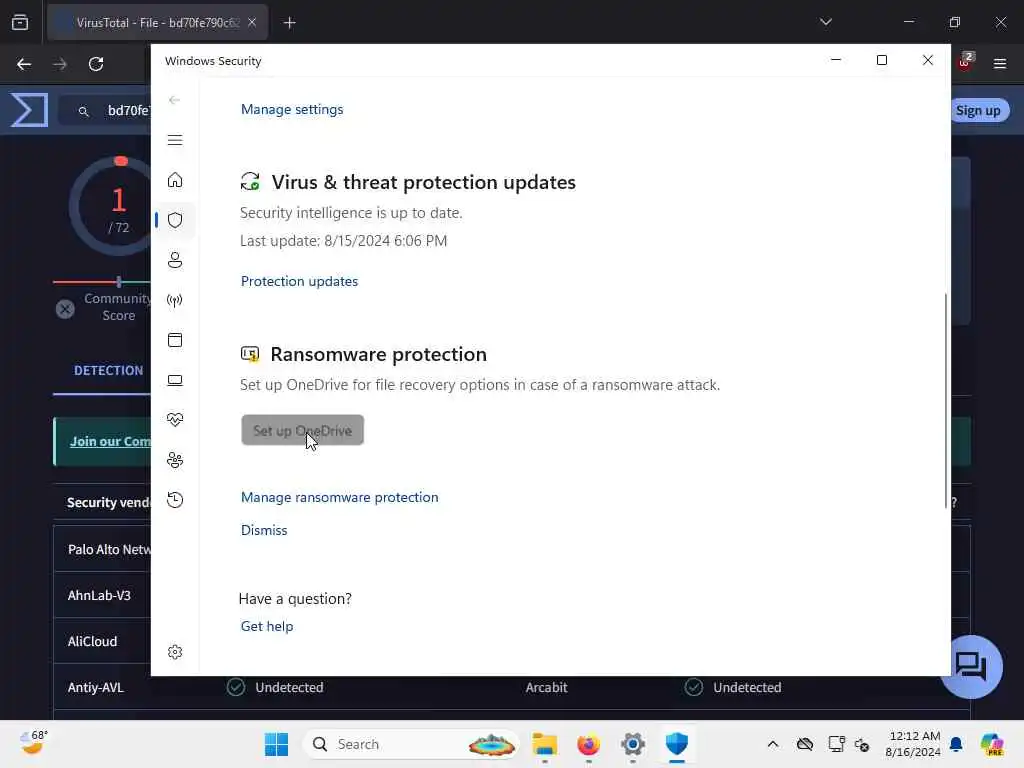The width and height of the screenshot is (1024, 768).
Task: Click the VirusTotal logo icon
Action: [29, 110]
